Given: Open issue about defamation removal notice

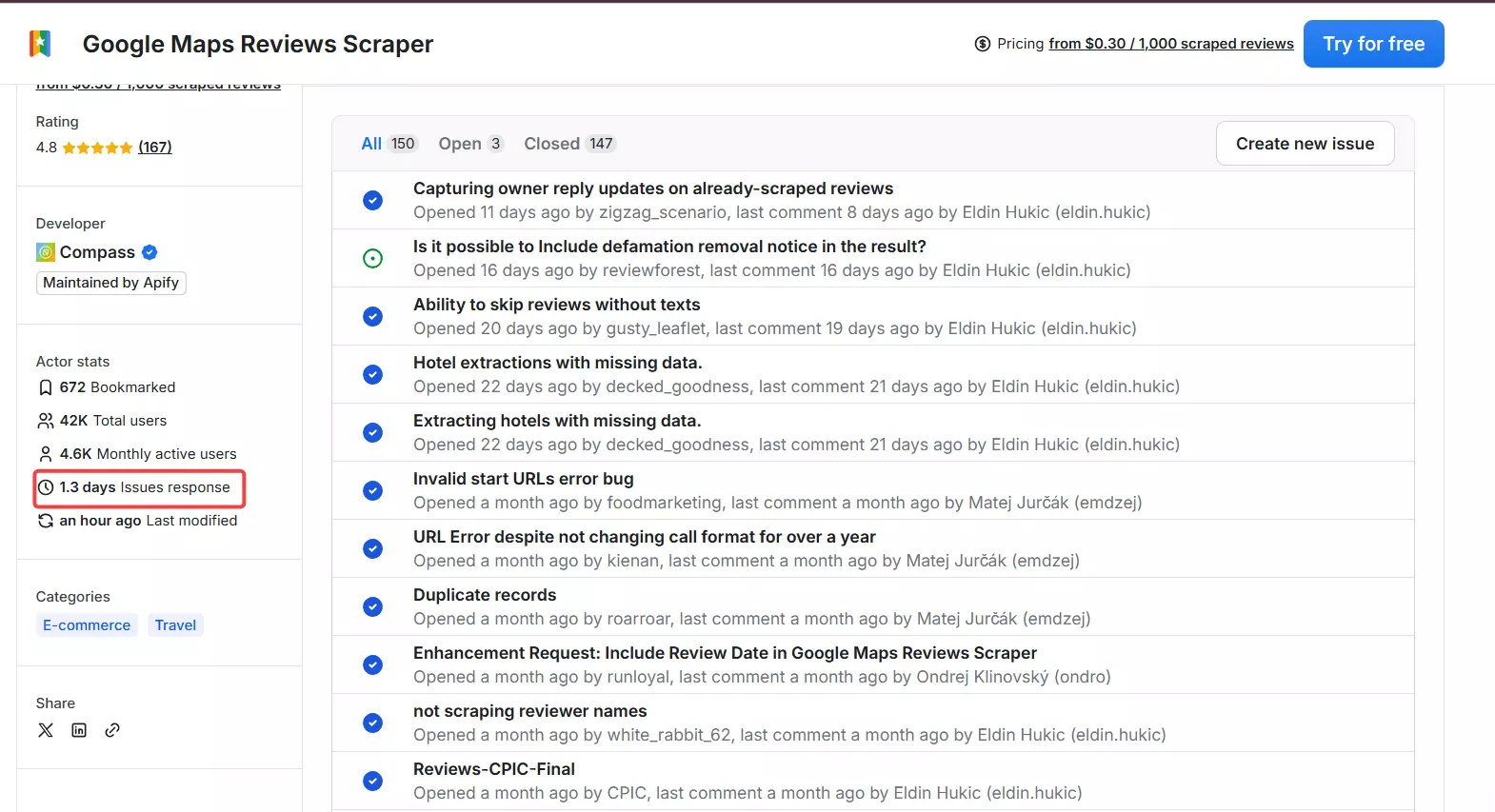Looking at the screenshot, I should 669,247.
